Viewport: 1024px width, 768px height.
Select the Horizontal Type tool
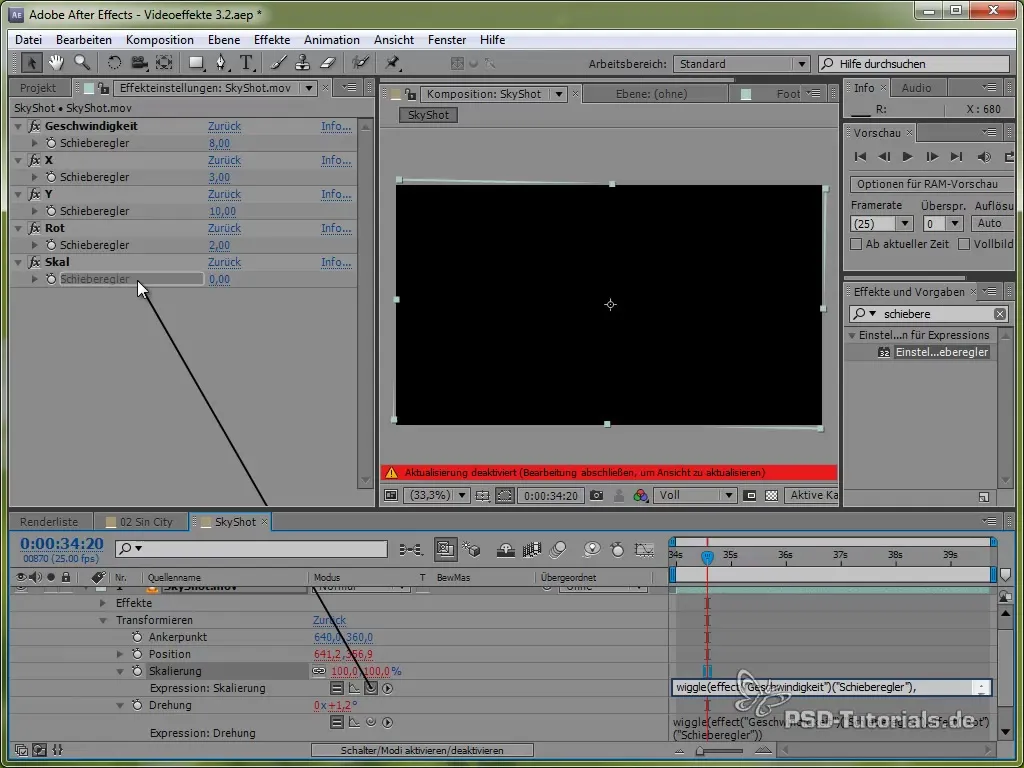pos(247,63)
